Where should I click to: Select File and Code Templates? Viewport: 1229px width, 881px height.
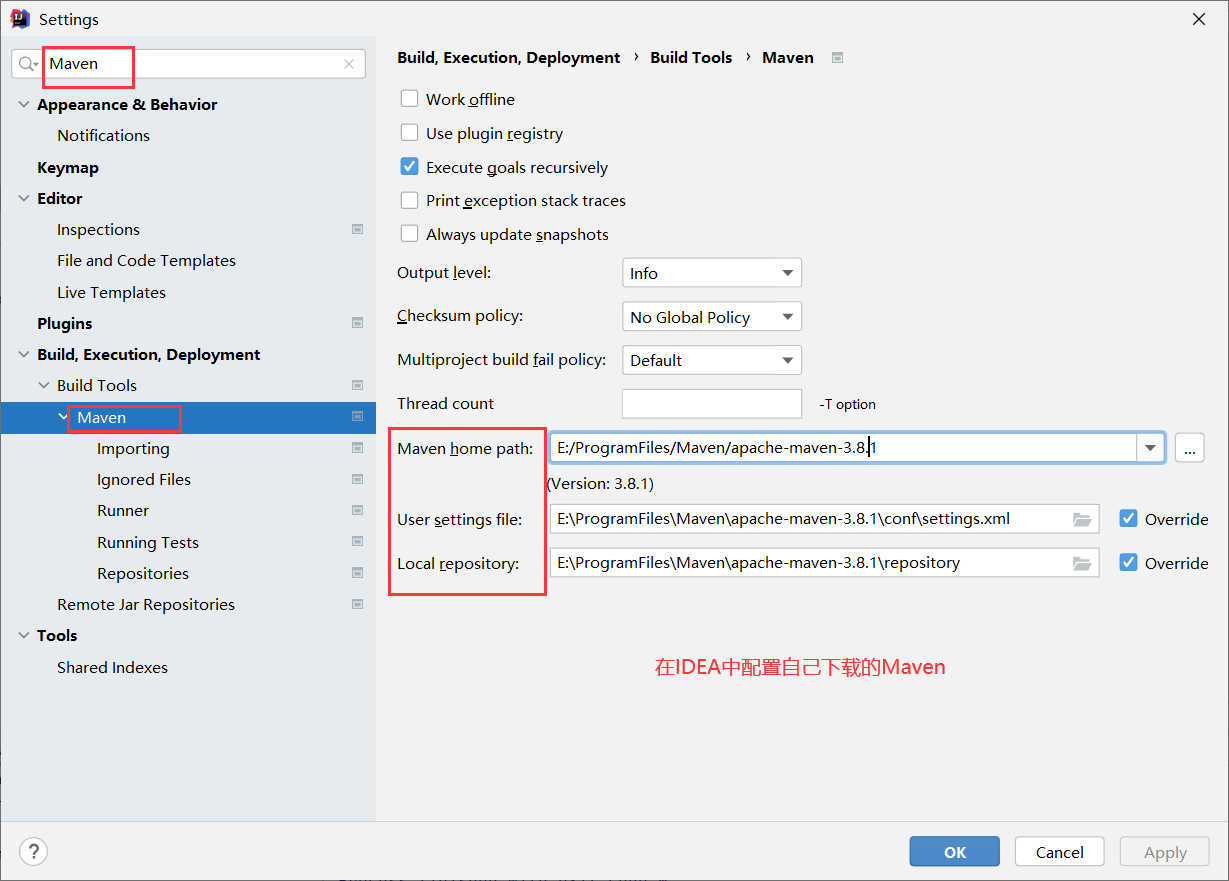point(146,260)
